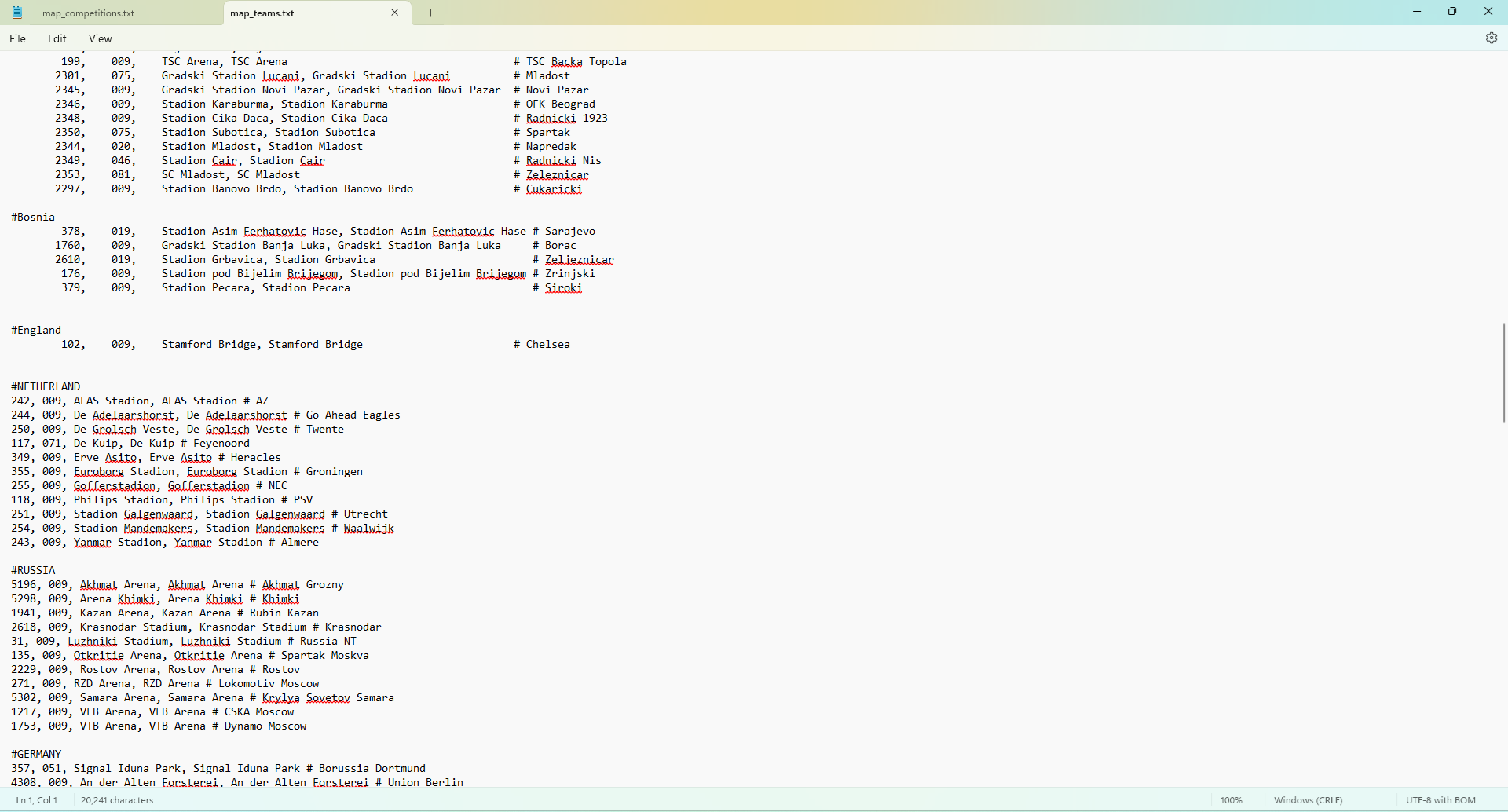This screenshot has height=812, width=1508.
Task: Open the View menu
Action: click(x=100, y=38)
